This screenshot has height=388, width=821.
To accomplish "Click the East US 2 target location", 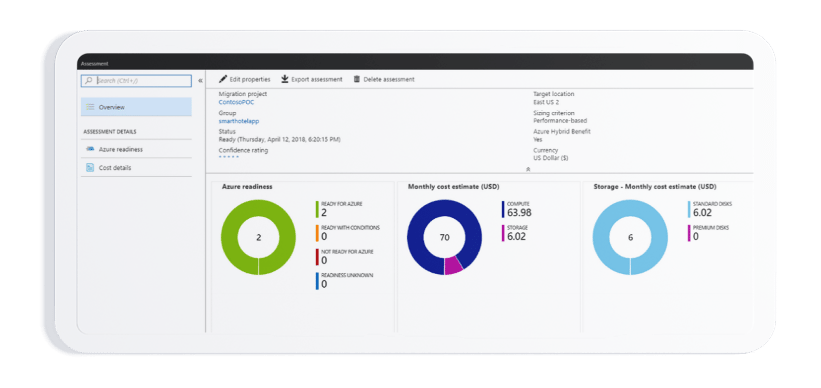I will (x=547, y=102).
